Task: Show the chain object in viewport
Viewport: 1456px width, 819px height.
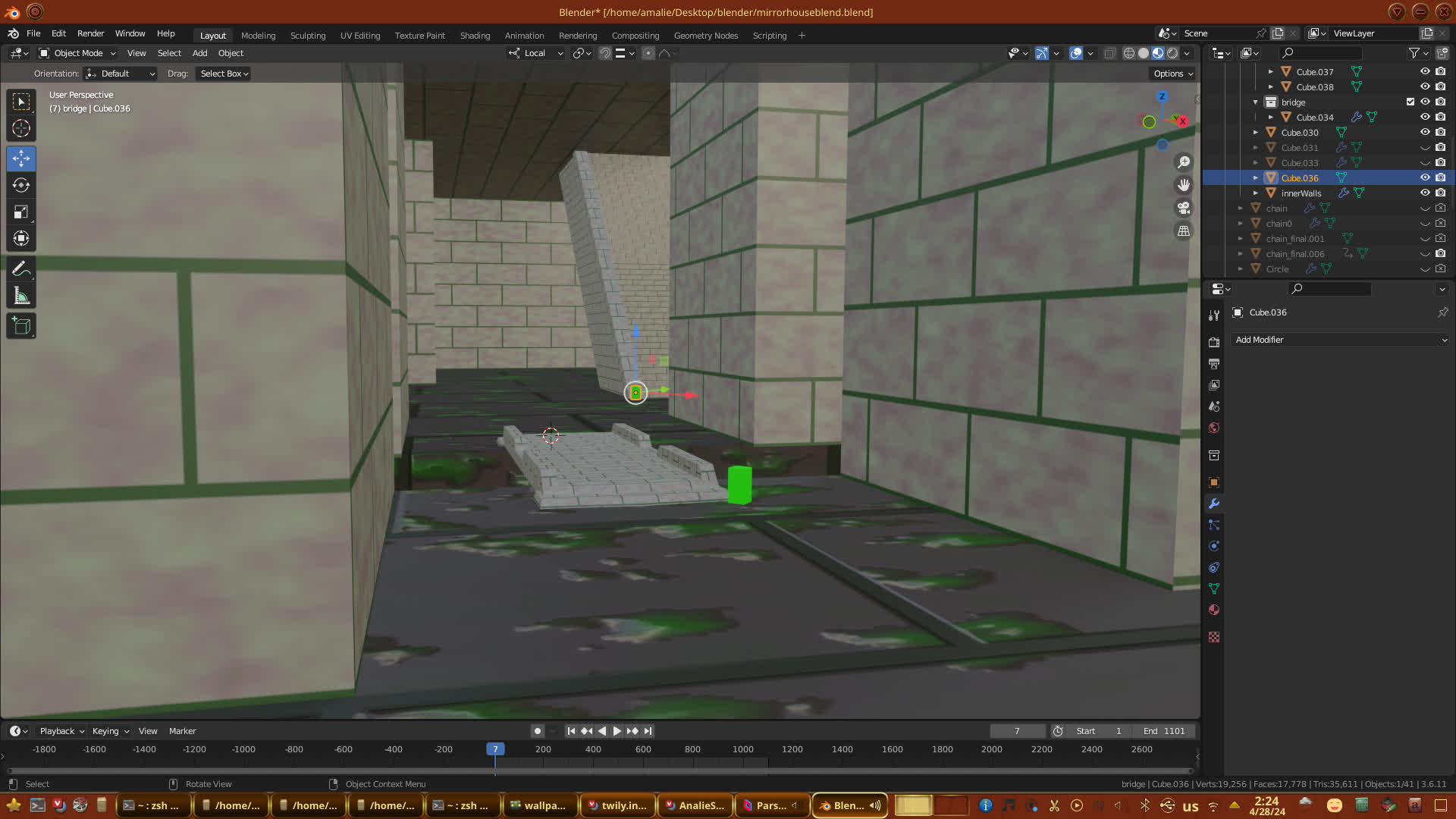Action: [x=1425, y=208]
